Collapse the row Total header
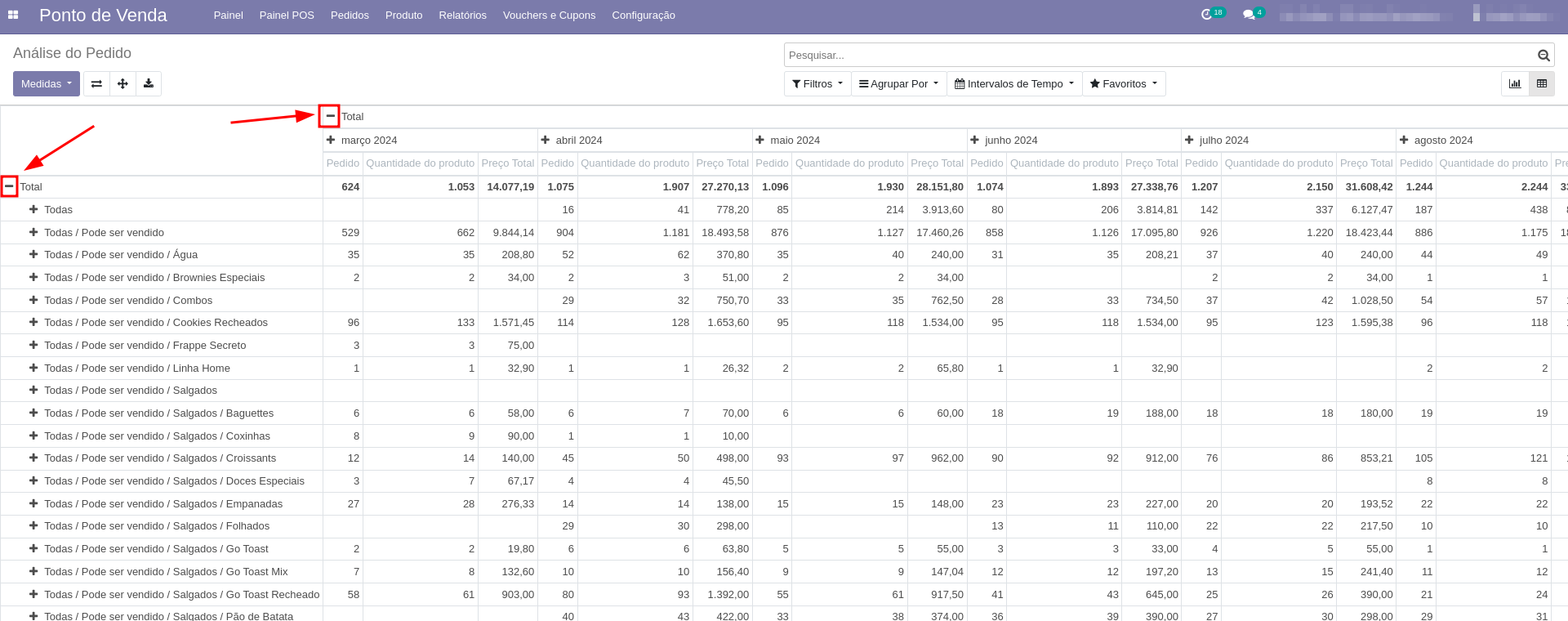This screenshot has width=1568, height=621. pyautogui.click(x=9, y=186)
